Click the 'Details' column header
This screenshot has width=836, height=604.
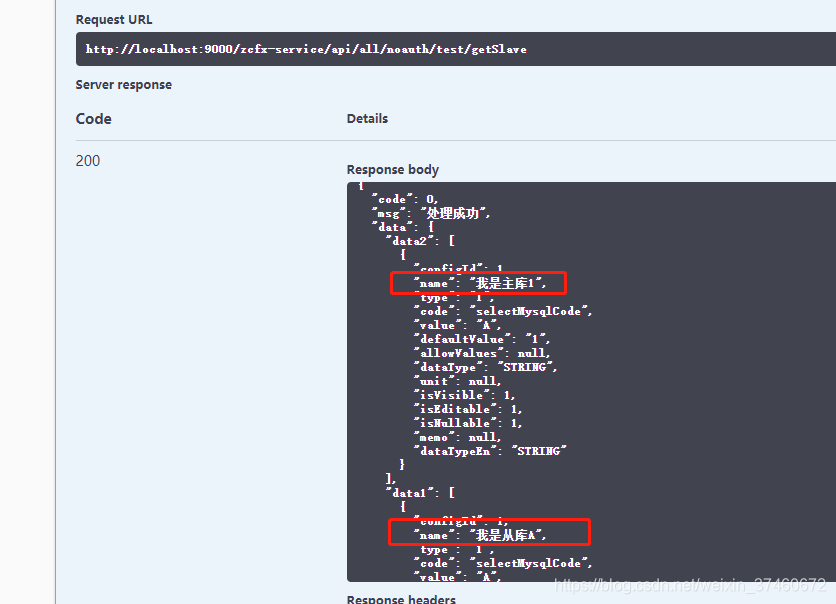(x=367, y=118)
